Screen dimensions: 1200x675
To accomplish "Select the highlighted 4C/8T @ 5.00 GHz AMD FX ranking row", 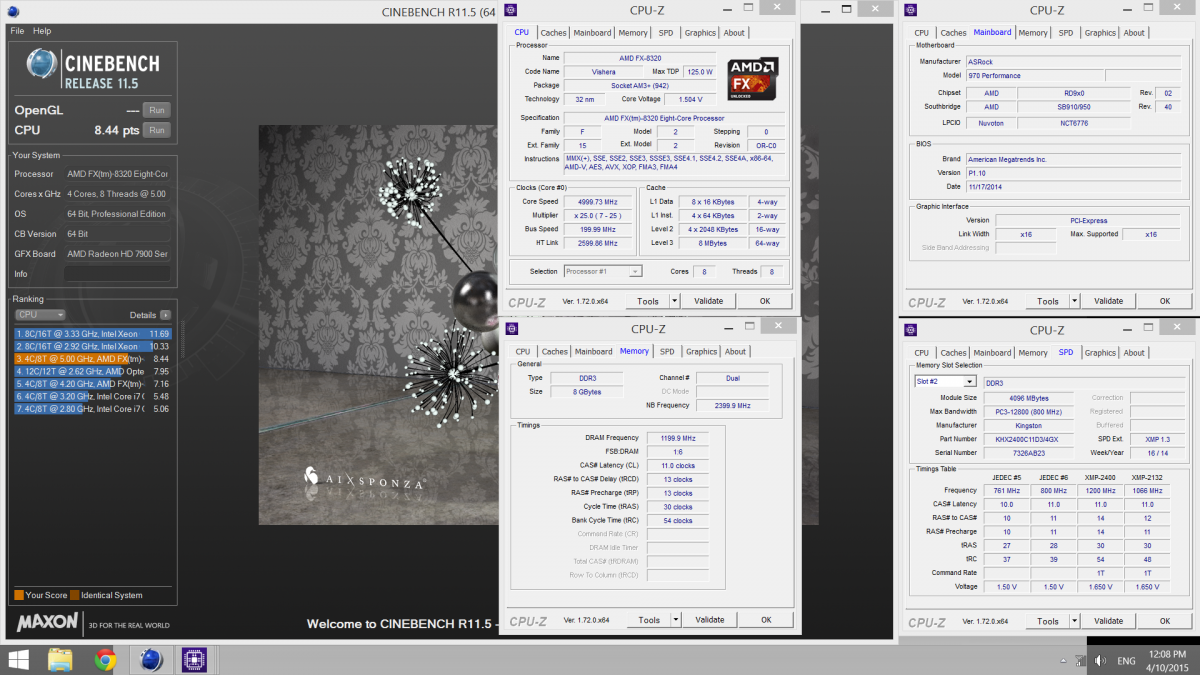I will click(x=93, y=358).
